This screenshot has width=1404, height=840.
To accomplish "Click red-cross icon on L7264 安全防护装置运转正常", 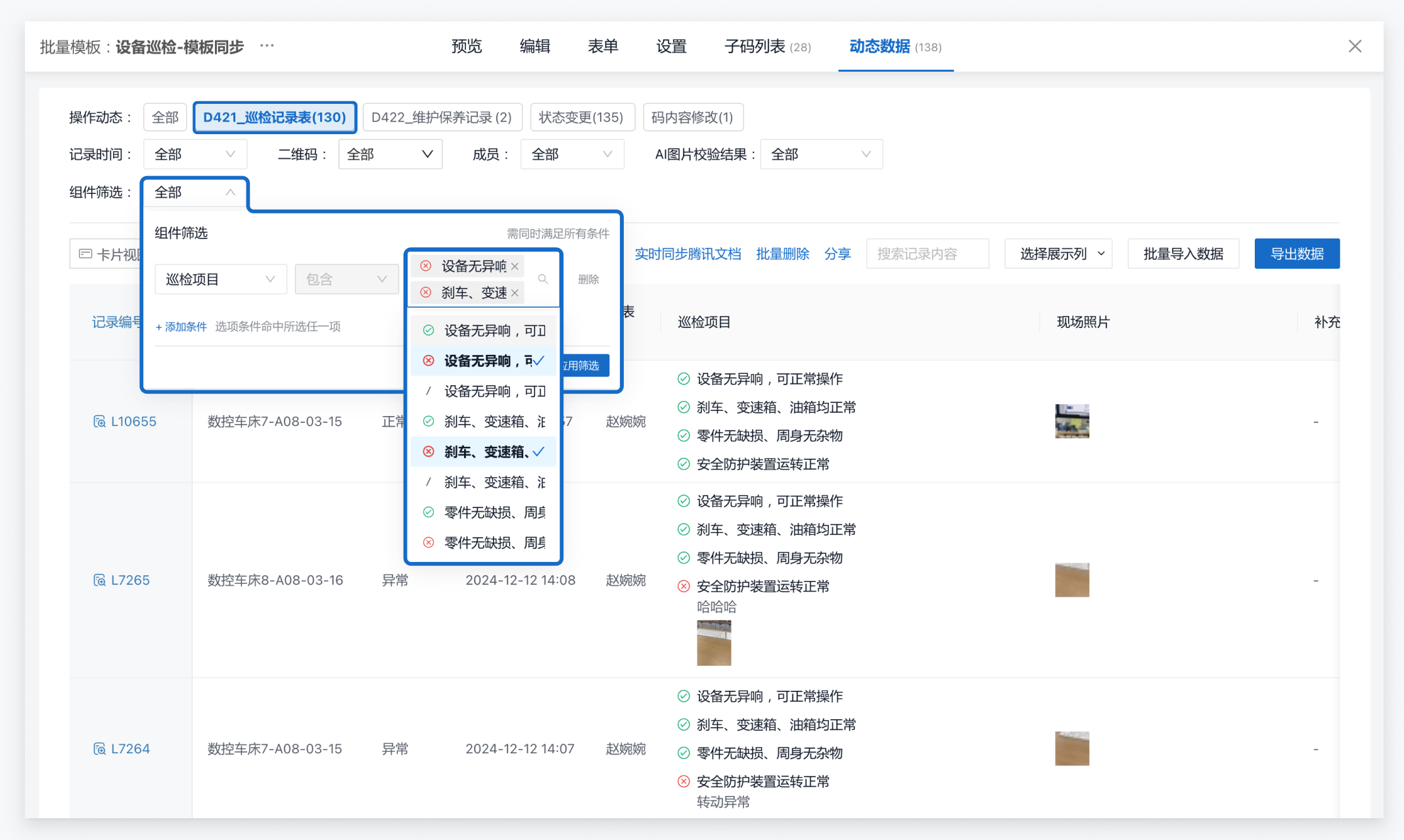I will click(x=684, y=782).
